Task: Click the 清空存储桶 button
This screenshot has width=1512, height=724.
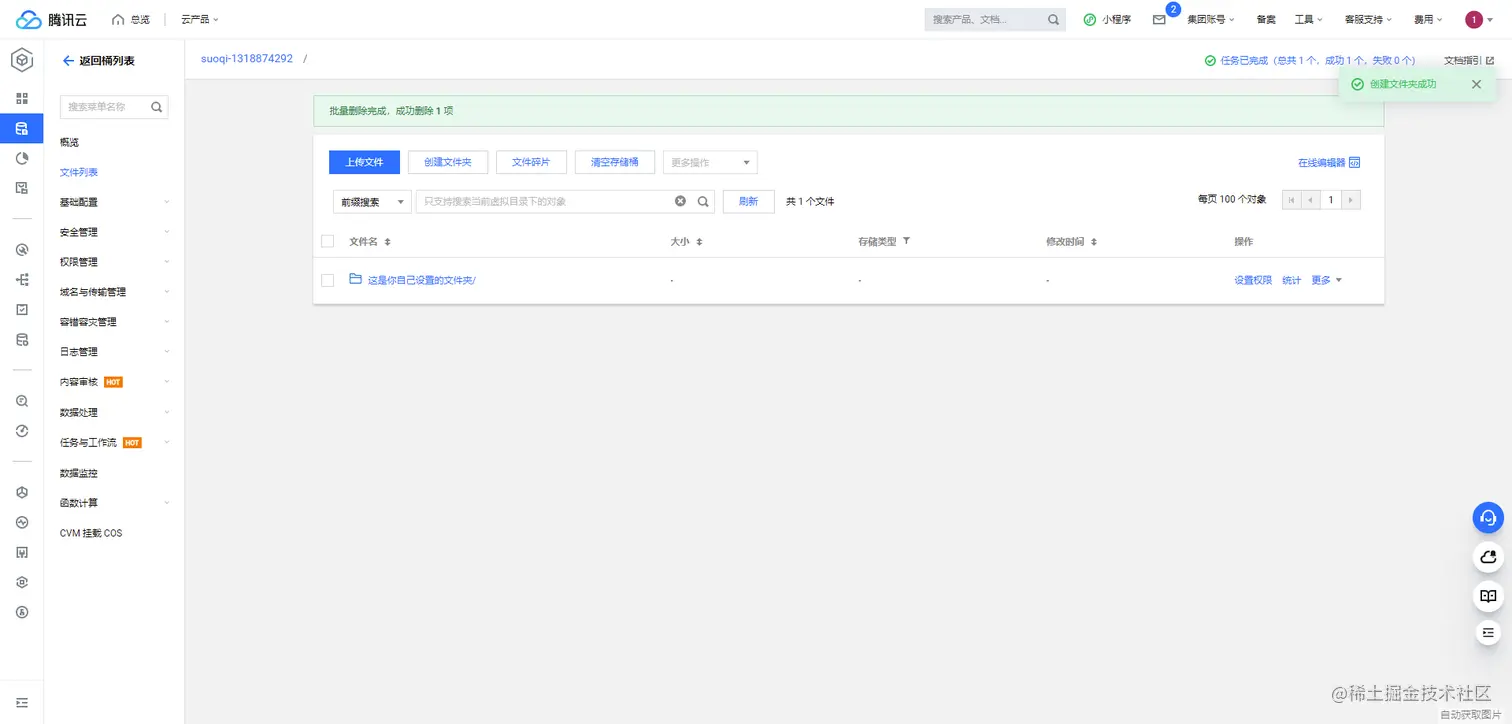Action: tap(615, 162)
